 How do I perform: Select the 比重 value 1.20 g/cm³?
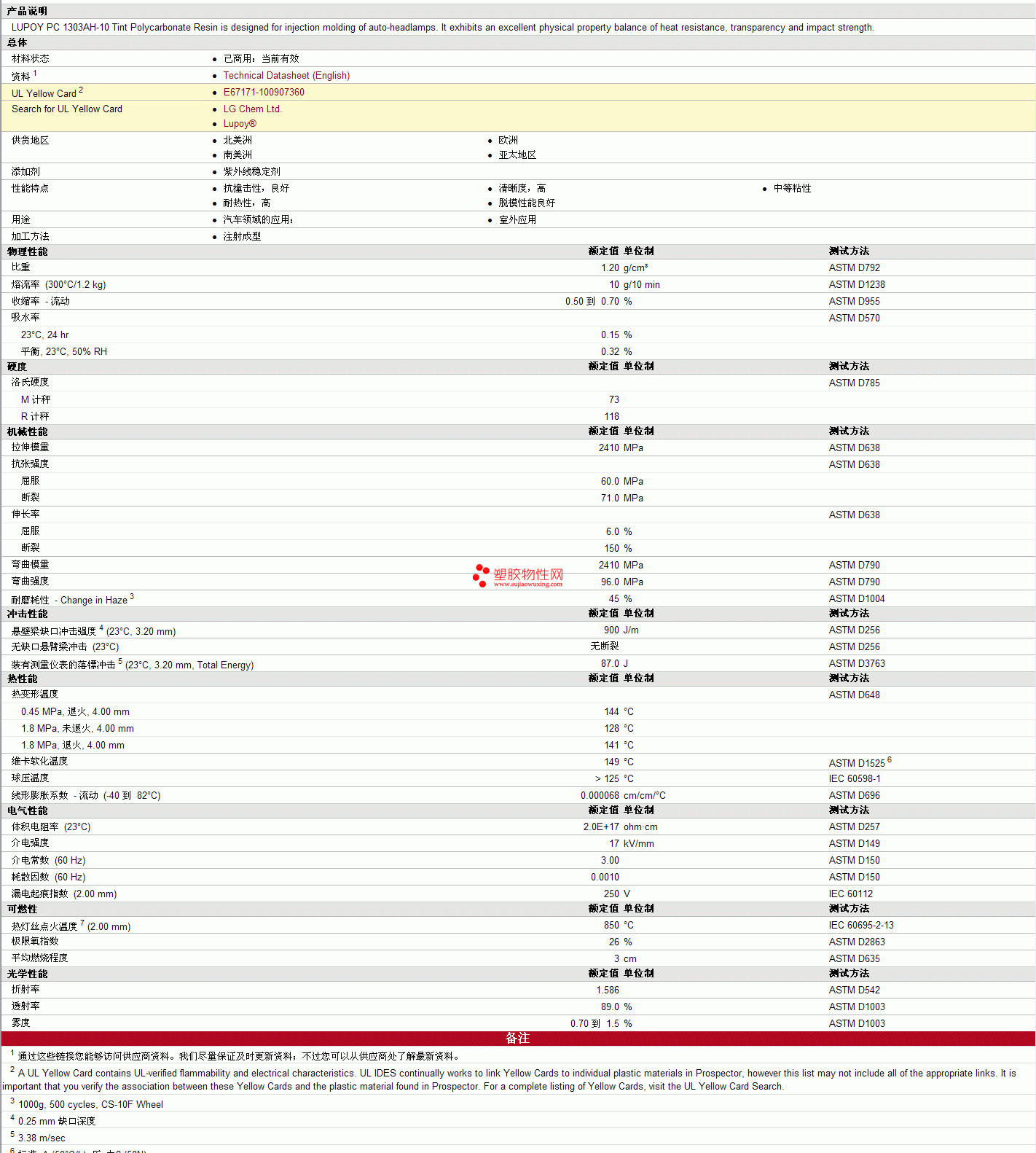624,267
